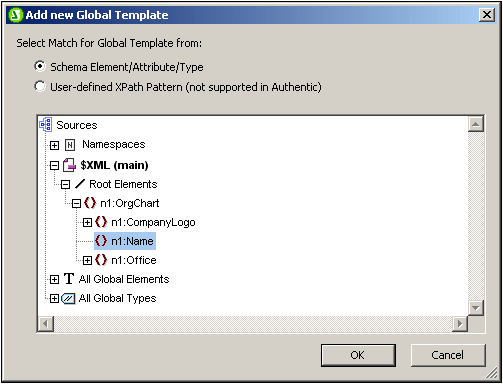The height and width of the screenshot is (384, 503).
Task: Expand the n1:Office node
Action: (x=87, y=260)
